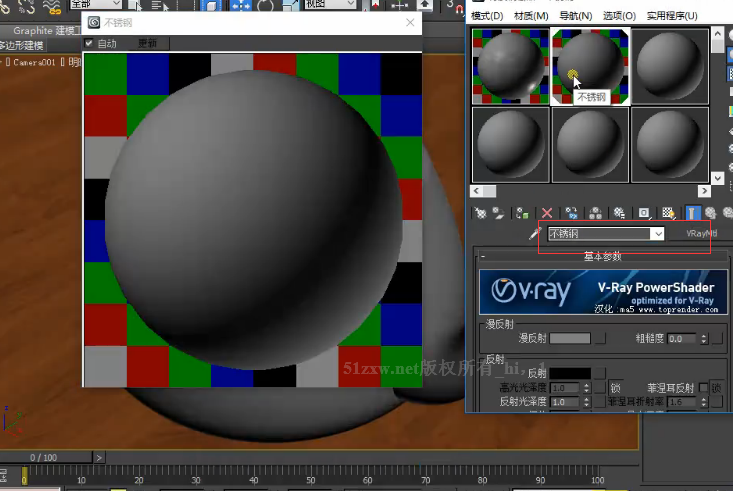This screenshot has width=733, height=491.
Task: Open the 实用程序(U) menu
Action: pyautogui.click(x=672, y=16)
